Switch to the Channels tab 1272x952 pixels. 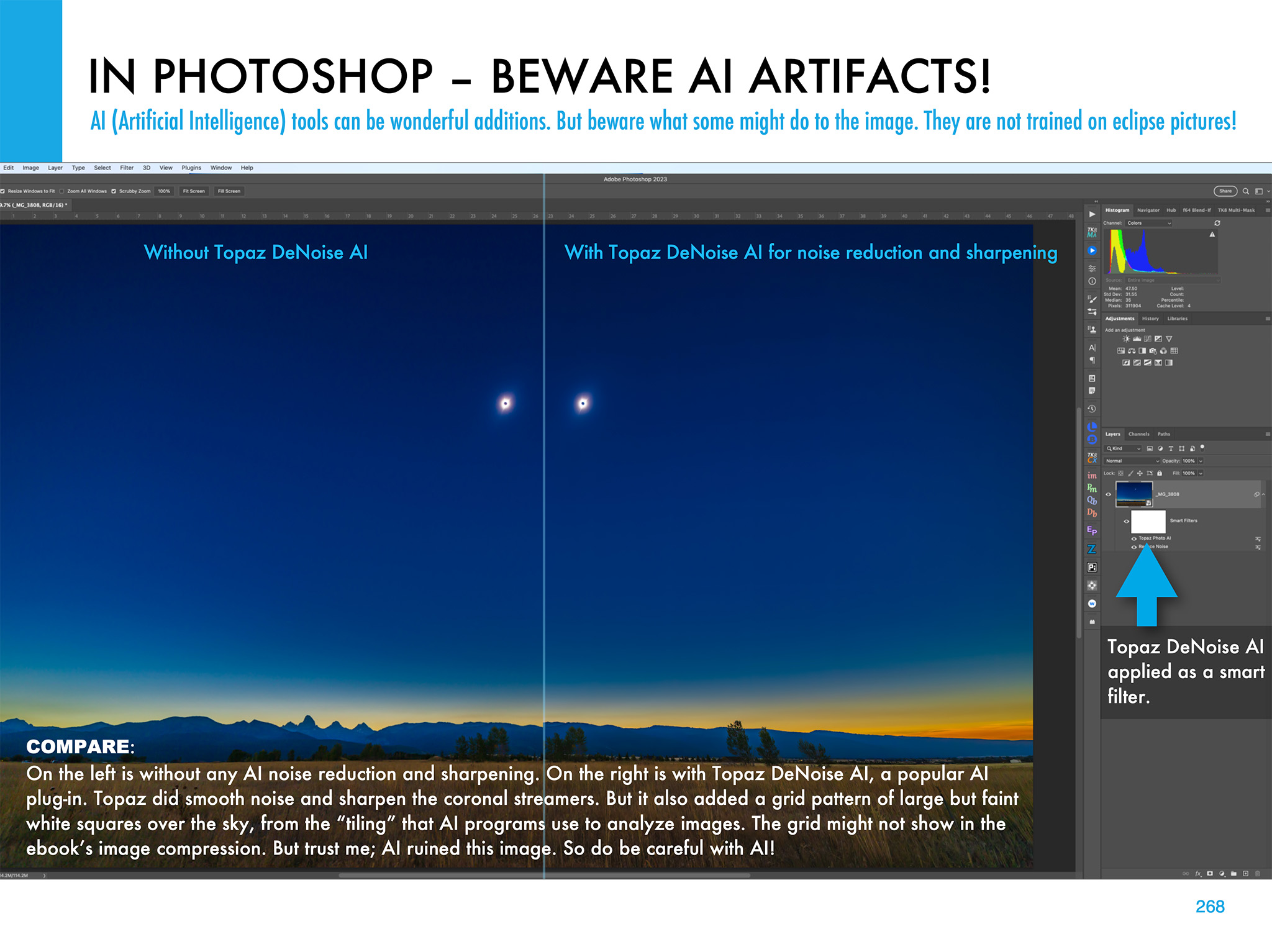(x=1138, y=434)
